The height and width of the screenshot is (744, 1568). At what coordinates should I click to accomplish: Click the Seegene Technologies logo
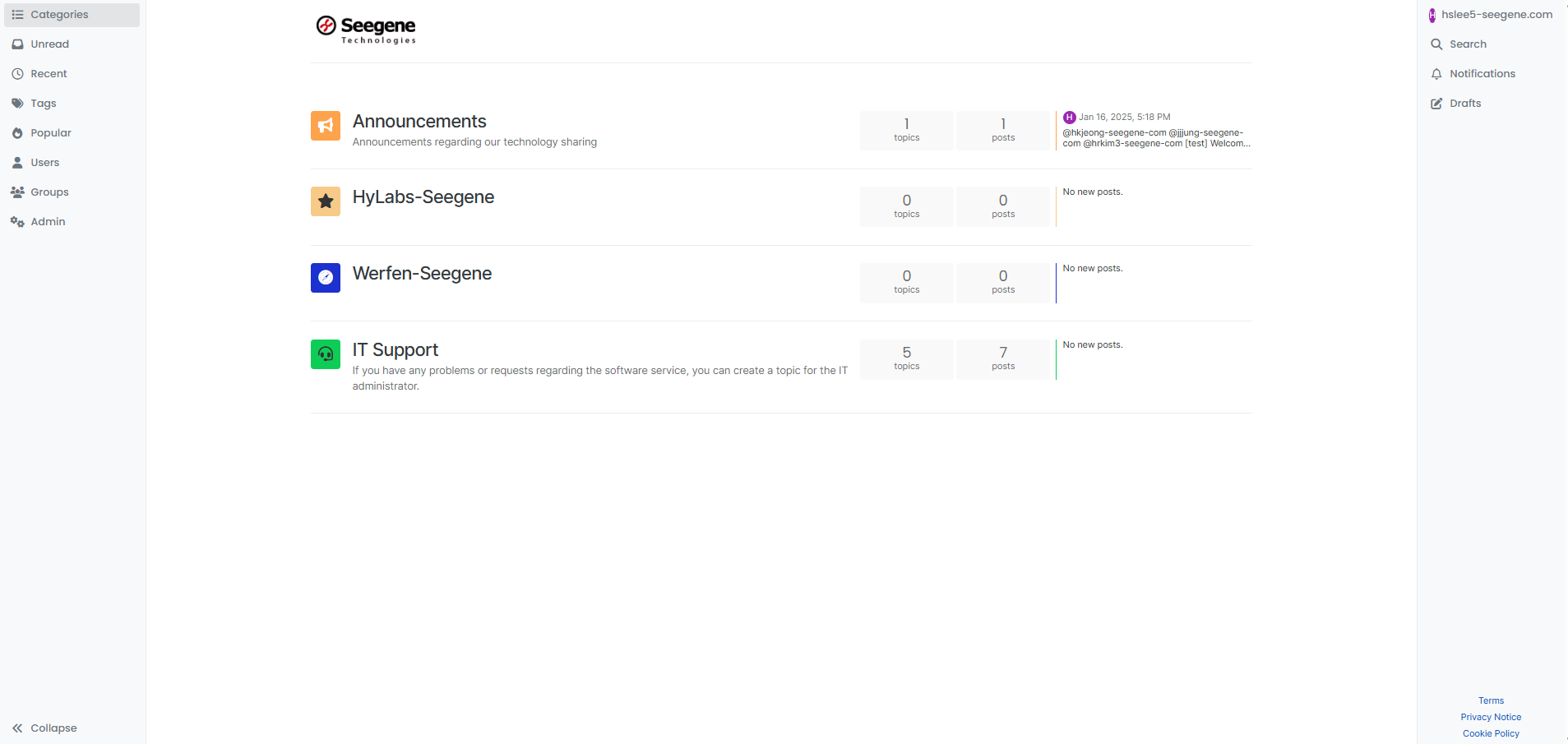(x=367, y=30)
